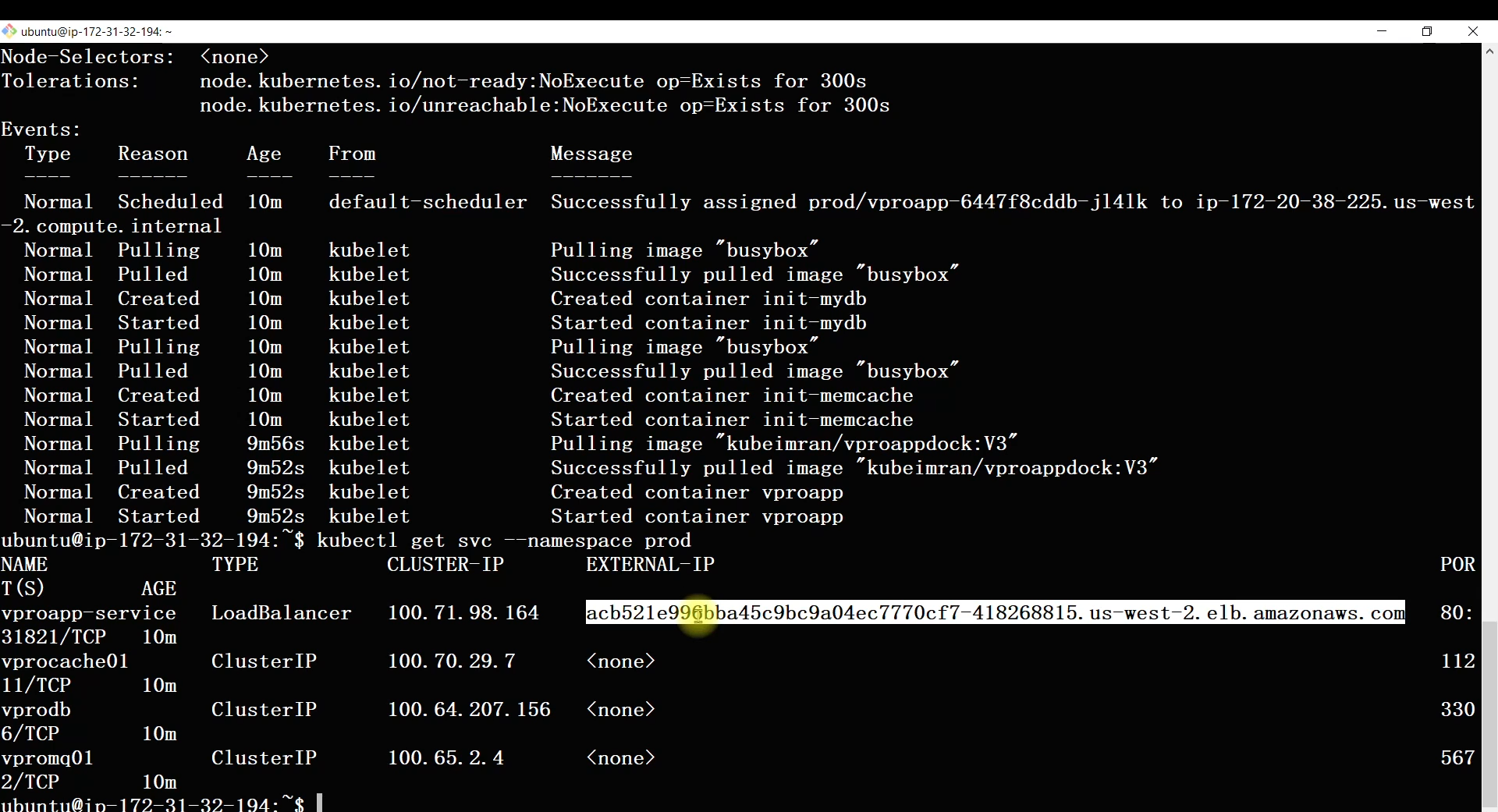Click the 'CLUSTER-IP' column header

point(445,565)
